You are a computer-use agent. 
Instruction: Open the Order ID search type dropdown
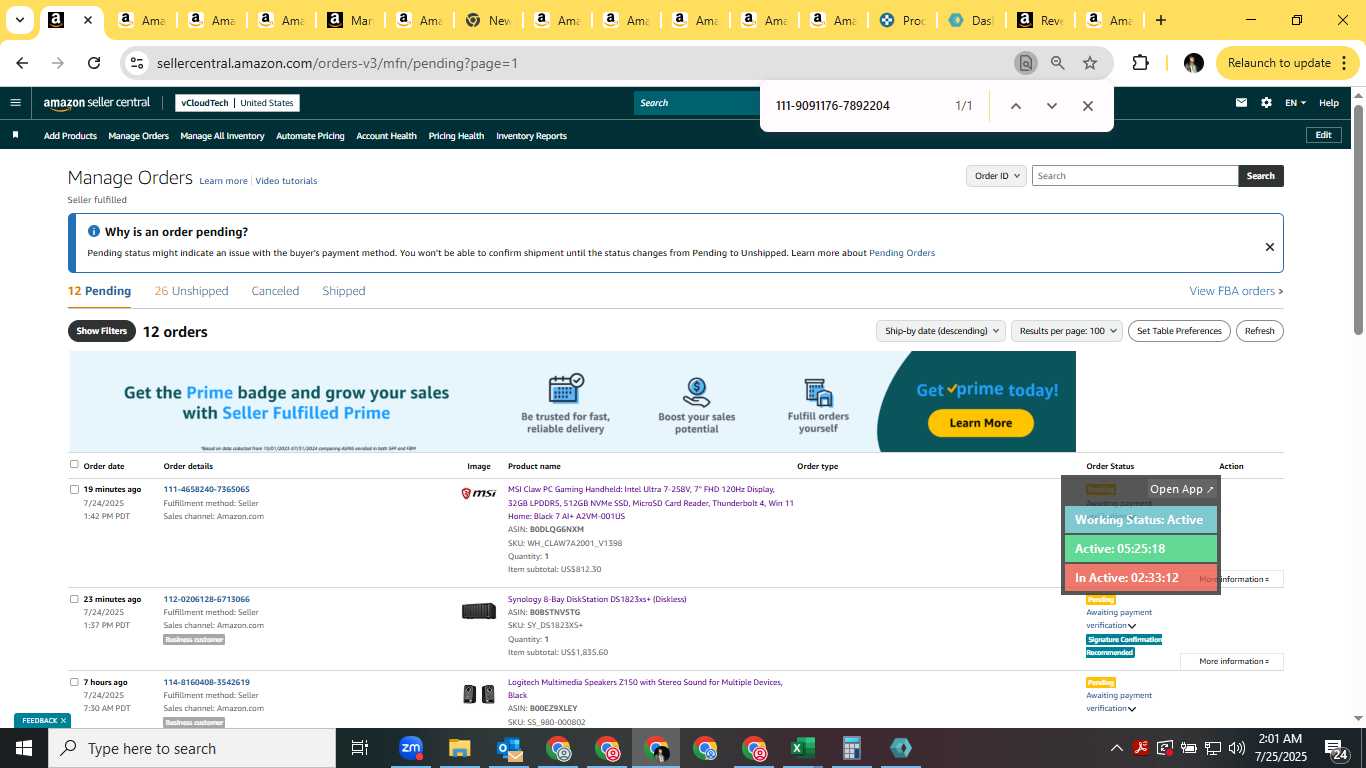pyautogui.click(x=997, y=176)
